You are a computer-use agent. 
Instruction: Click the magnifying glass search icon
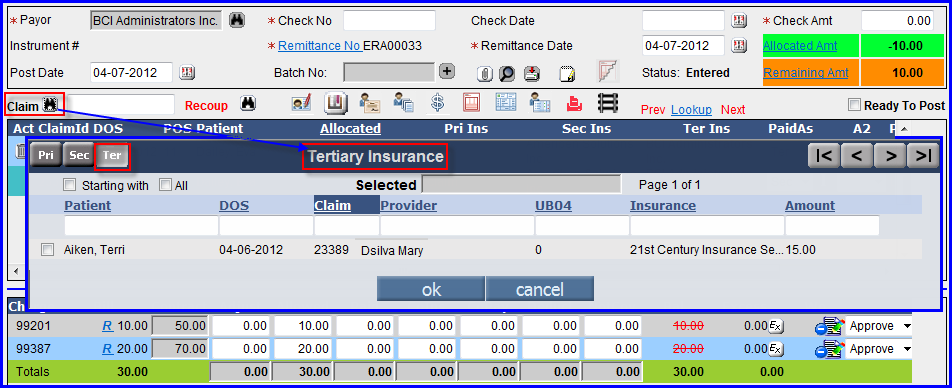[x=506, y=73]
